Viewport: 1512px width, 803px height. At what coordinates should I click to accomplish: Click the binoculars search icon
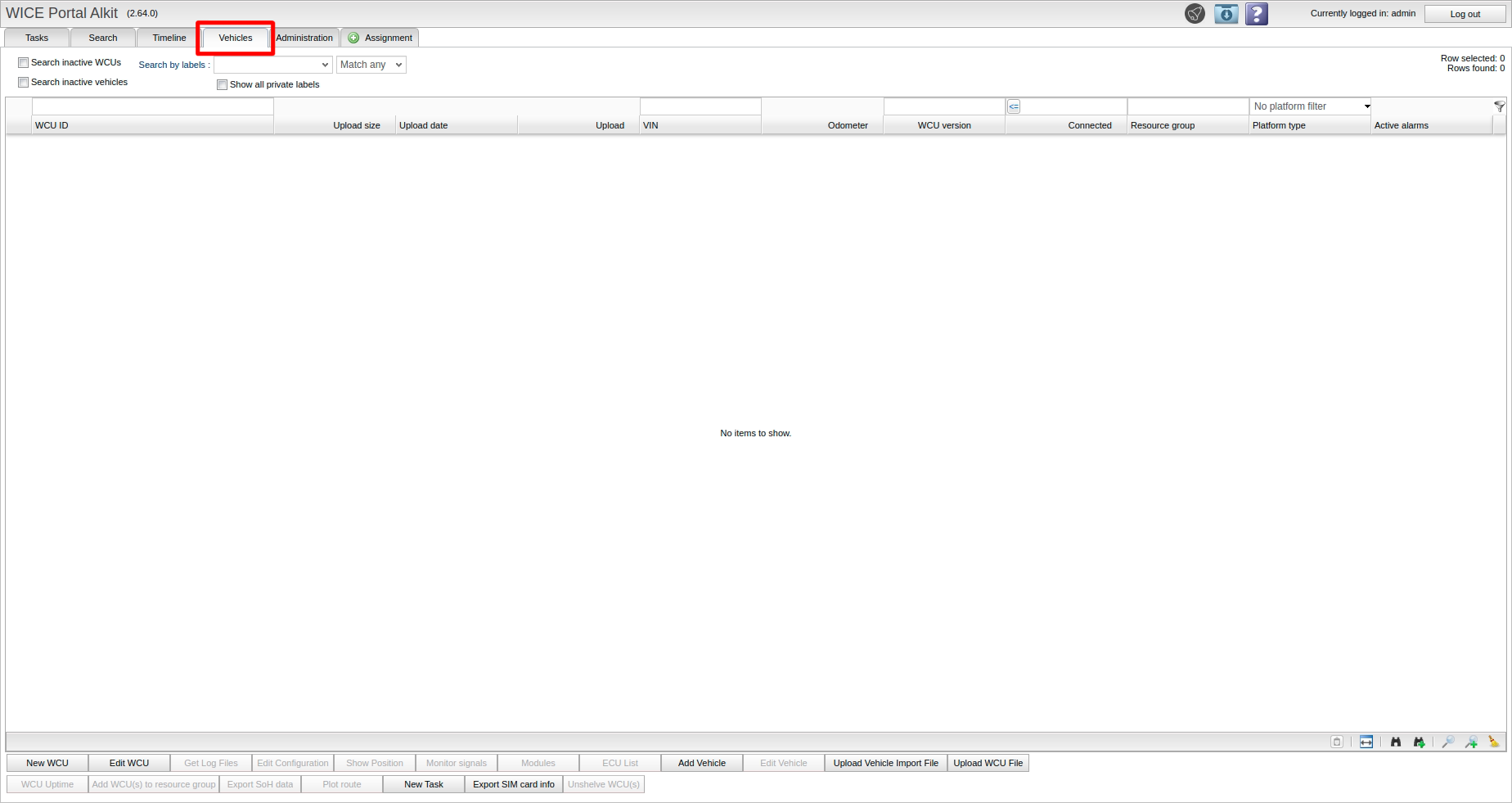coord(1396,742)
